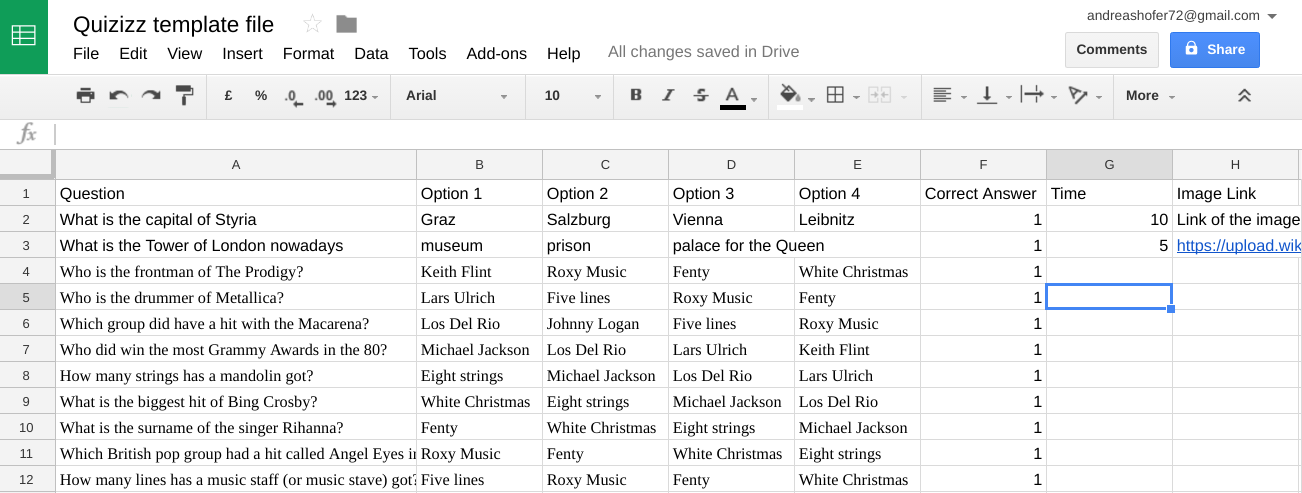
Task: Format as currency with pound icon
Action: 229,95
